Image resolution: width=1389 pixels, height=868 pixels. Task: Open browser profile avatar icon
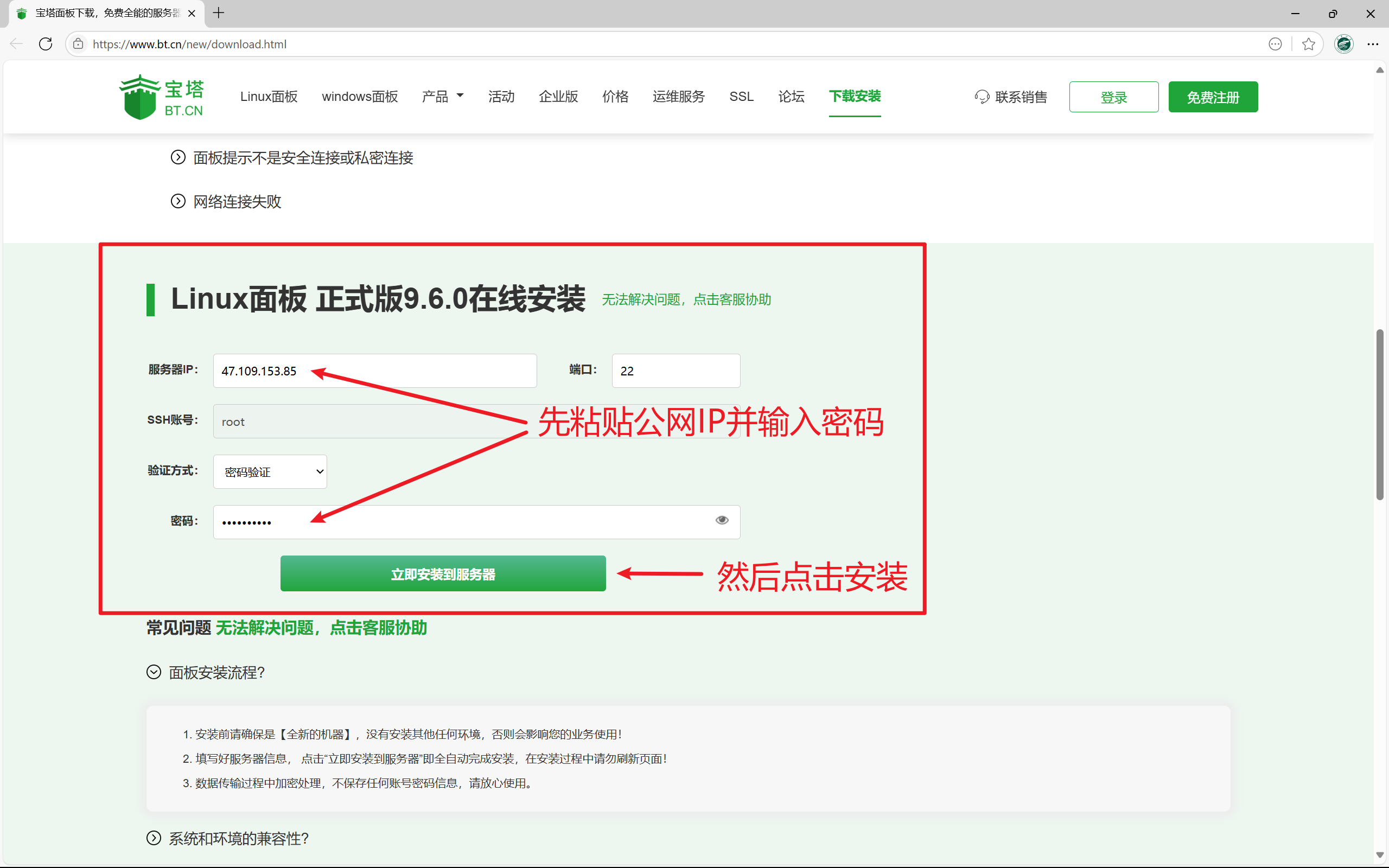tap(1343, 44)
